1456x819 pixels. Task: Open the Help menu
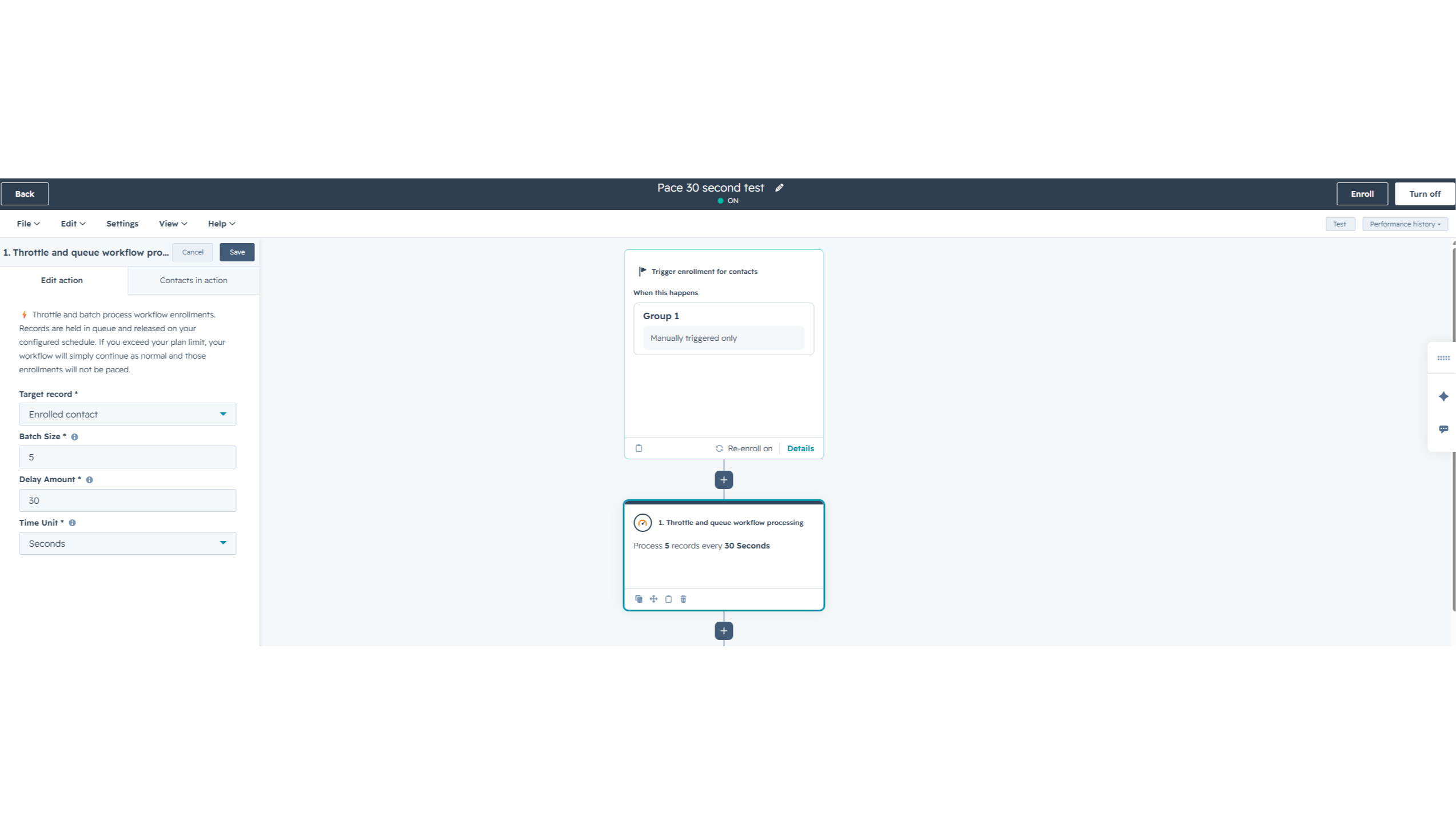tap(222, 224)
